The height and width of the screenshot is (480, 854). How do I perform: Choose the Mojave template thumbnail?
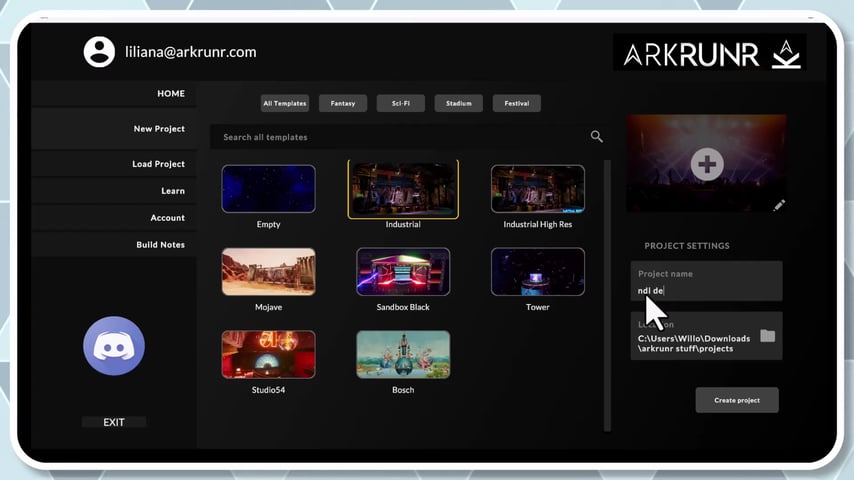tap(269, 272)
